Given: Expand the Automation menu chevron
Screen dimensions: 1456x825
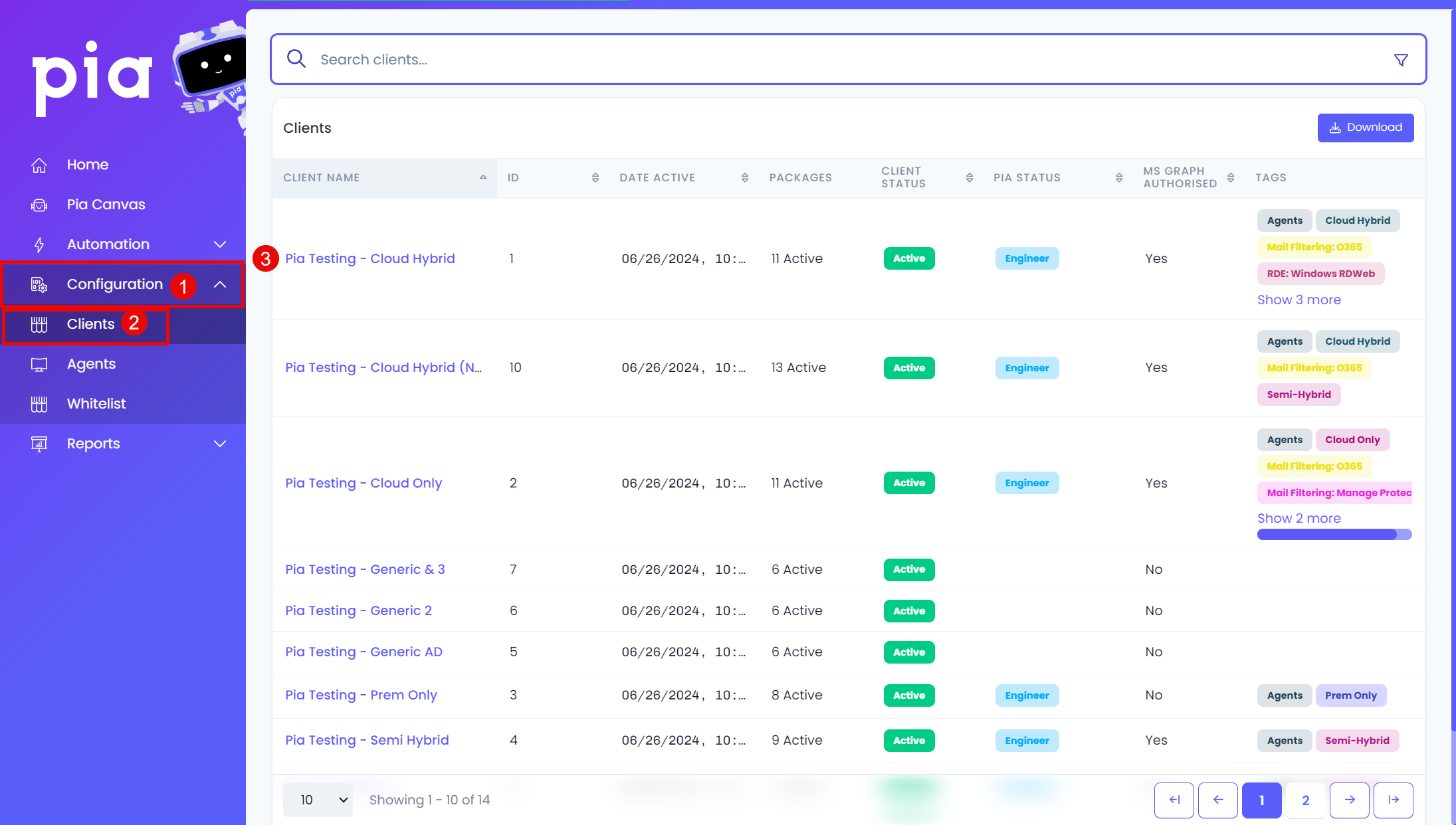Looking at the screenshot, I should pos(220,244).
